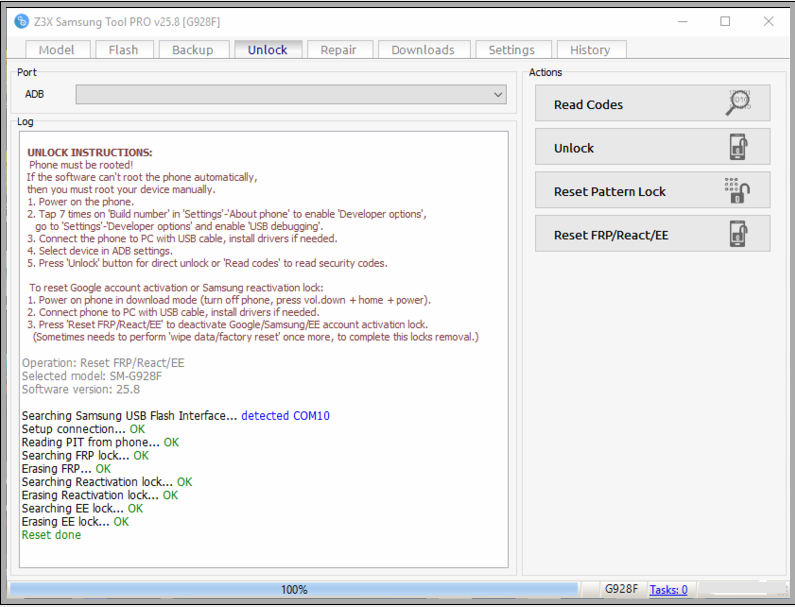Switch to the Settings tab
The height and width of the screenshot is (607, 795).
click(x=512, y=50)
